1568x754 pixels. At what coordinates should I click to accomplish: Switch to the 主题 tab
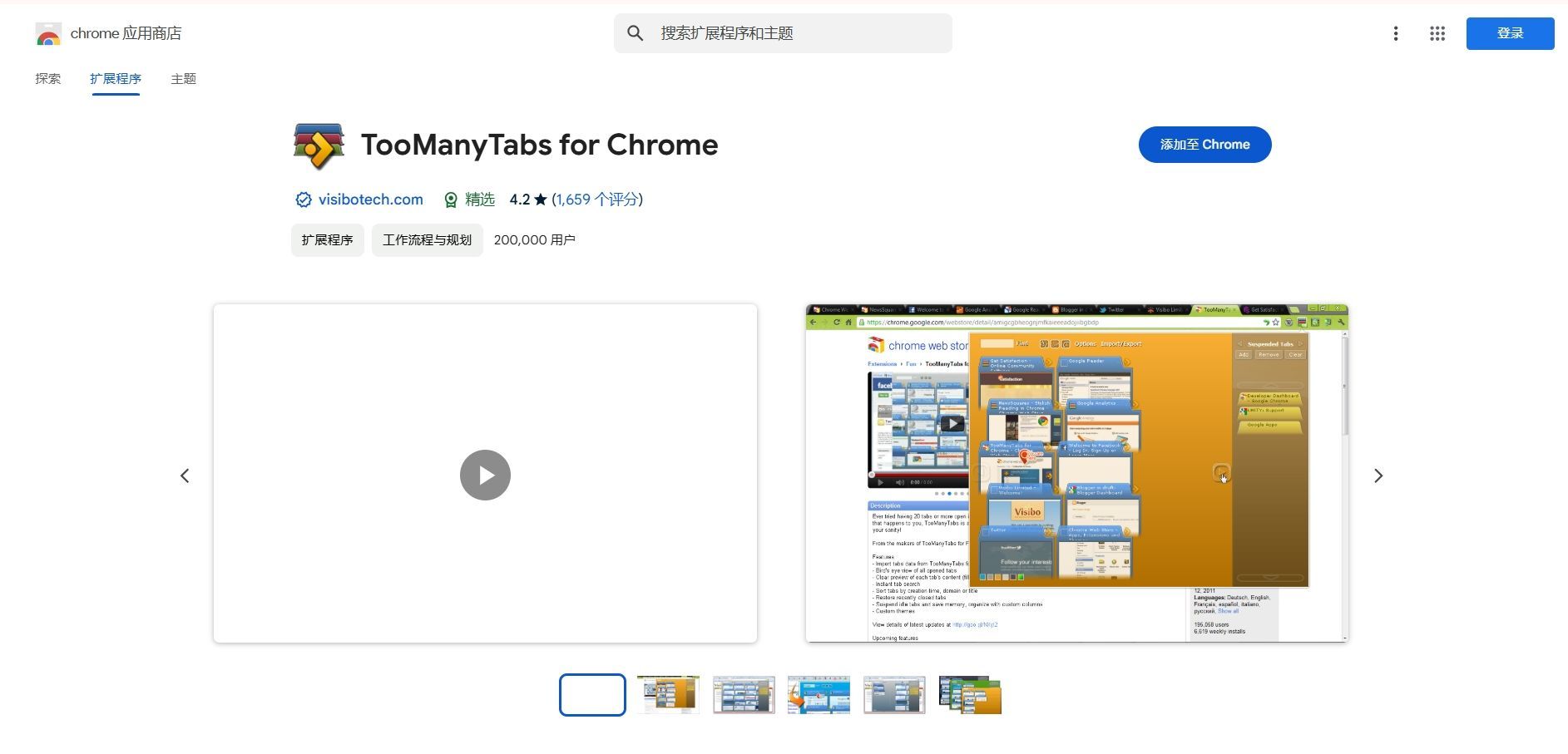(184, 79)
